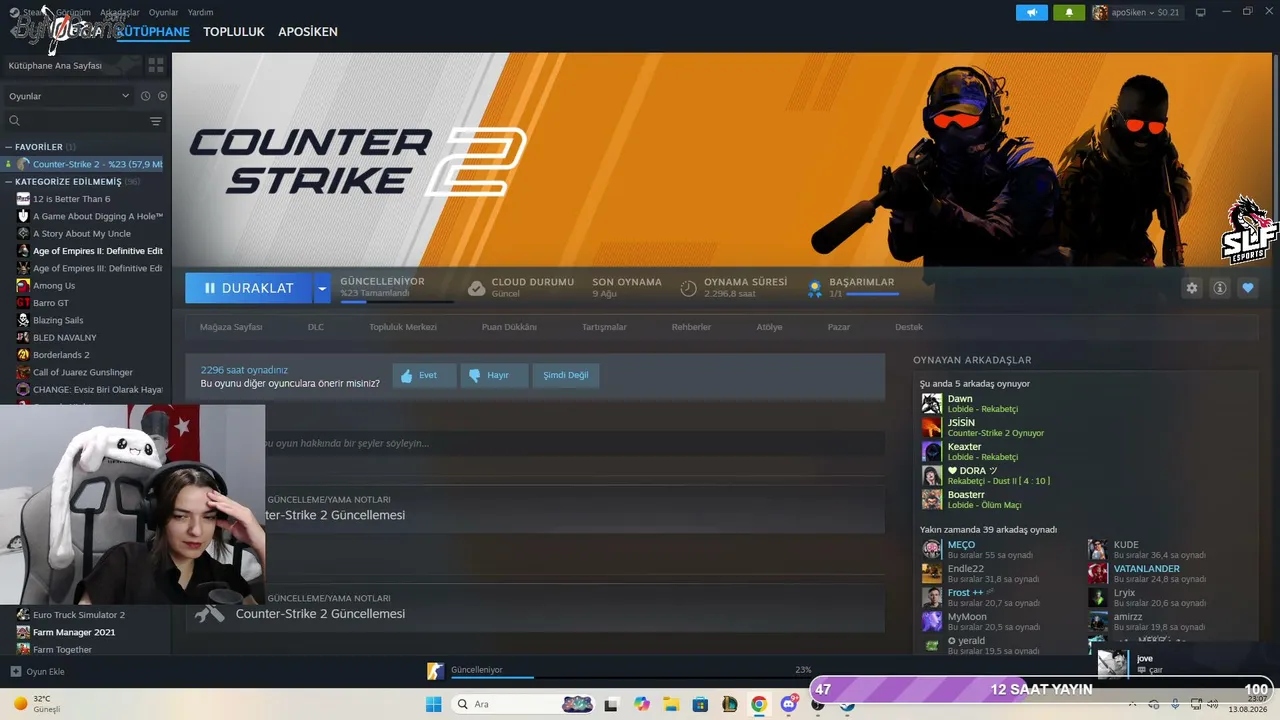Toggle library grid view icon
The image size is (1280, 720).
(156, 65)
